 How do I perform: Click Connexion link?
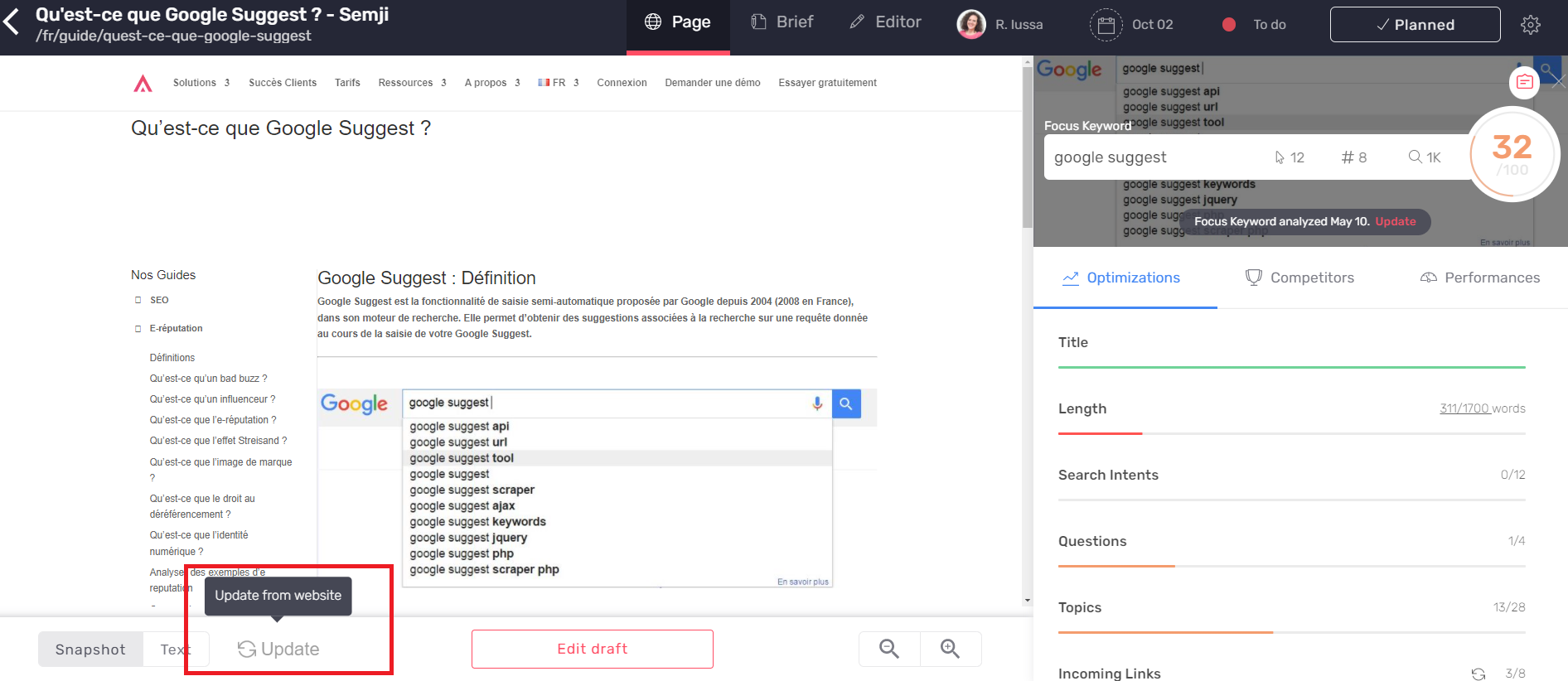pos(622,83)
